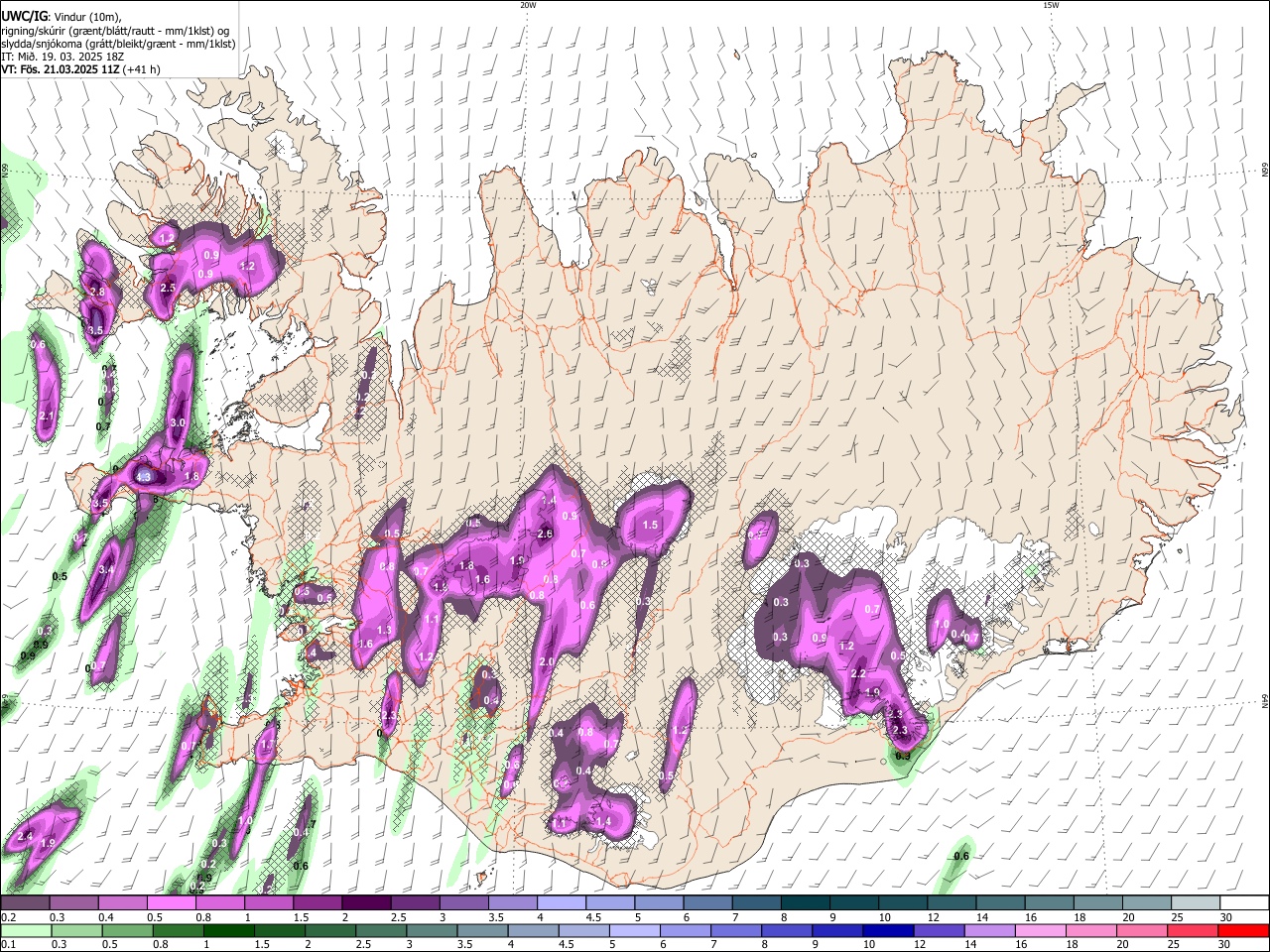The height and width of the screenshot is (952, 1270).
Task: Click the '4.3' precipitation value on the map
Action: click(x=144, y=477)
